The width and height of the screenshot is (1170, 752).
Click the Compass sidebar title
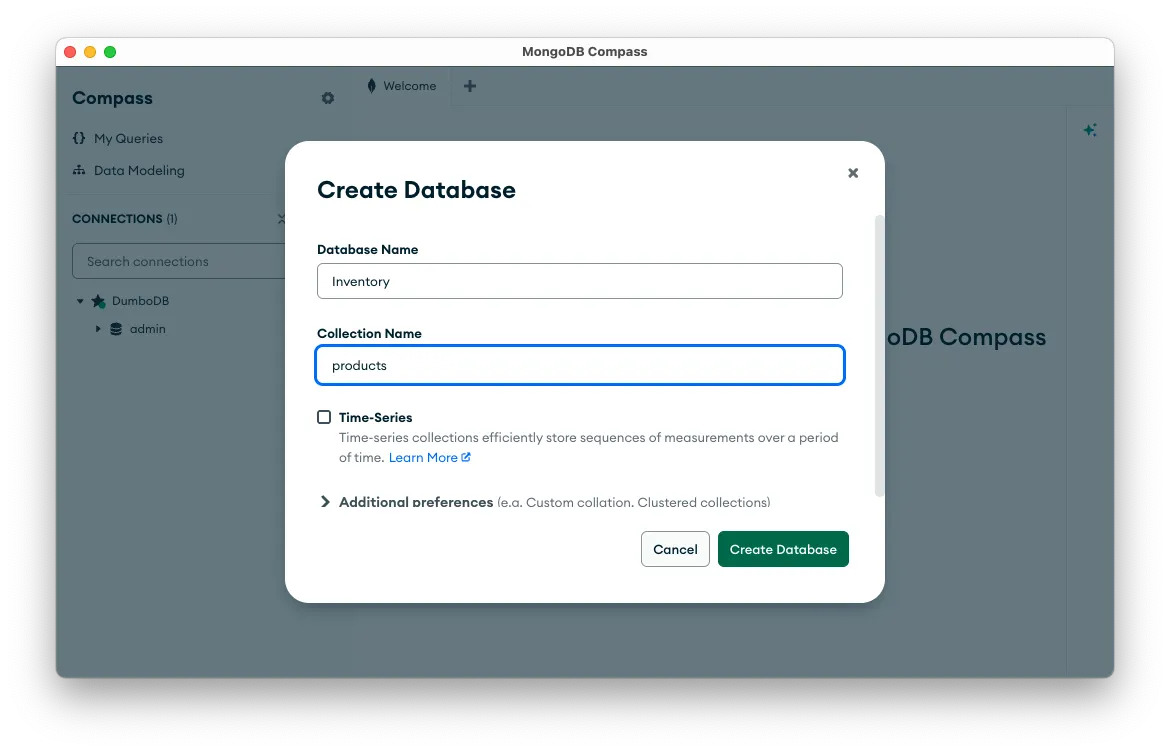tap(113, 98)
